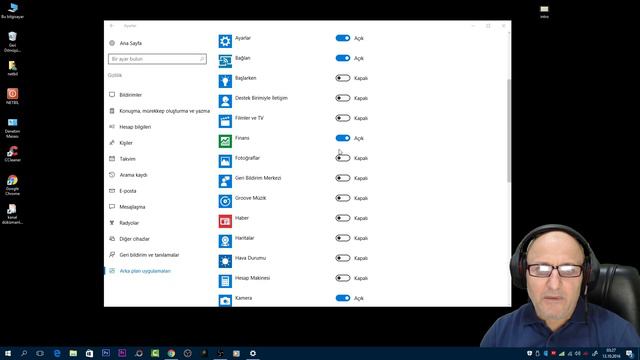Open Task View on taskbar
Image resolution: width=640 pixels, height=360 pixels.
40,353
